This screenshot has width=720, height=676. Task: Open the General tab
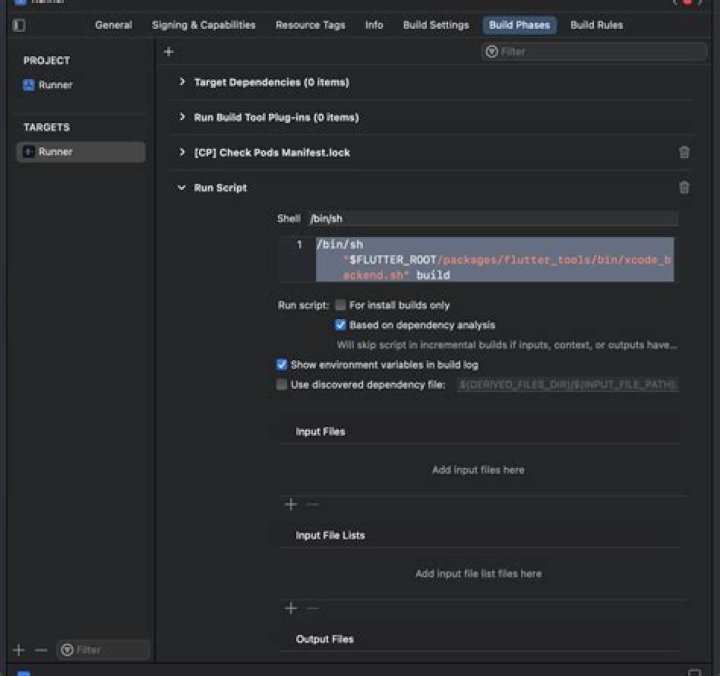pyautogui.click(x=113, y=25)
